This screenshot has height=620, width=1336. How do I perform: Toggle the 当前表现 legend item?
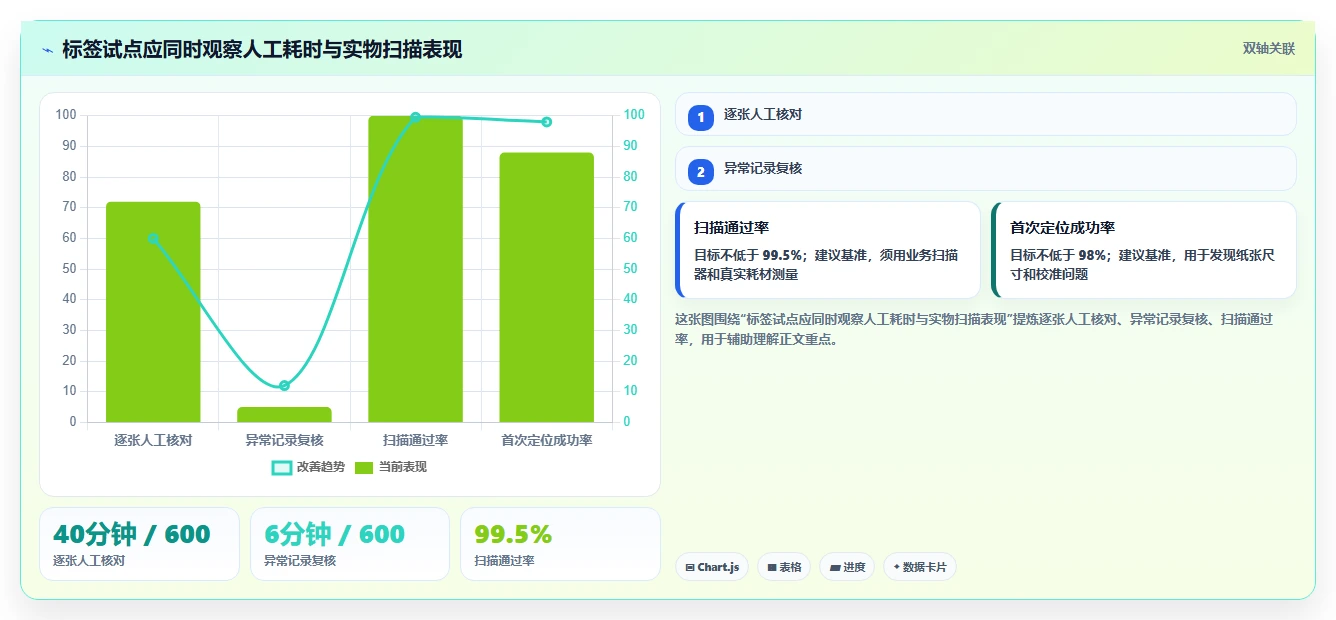point(391,467)
